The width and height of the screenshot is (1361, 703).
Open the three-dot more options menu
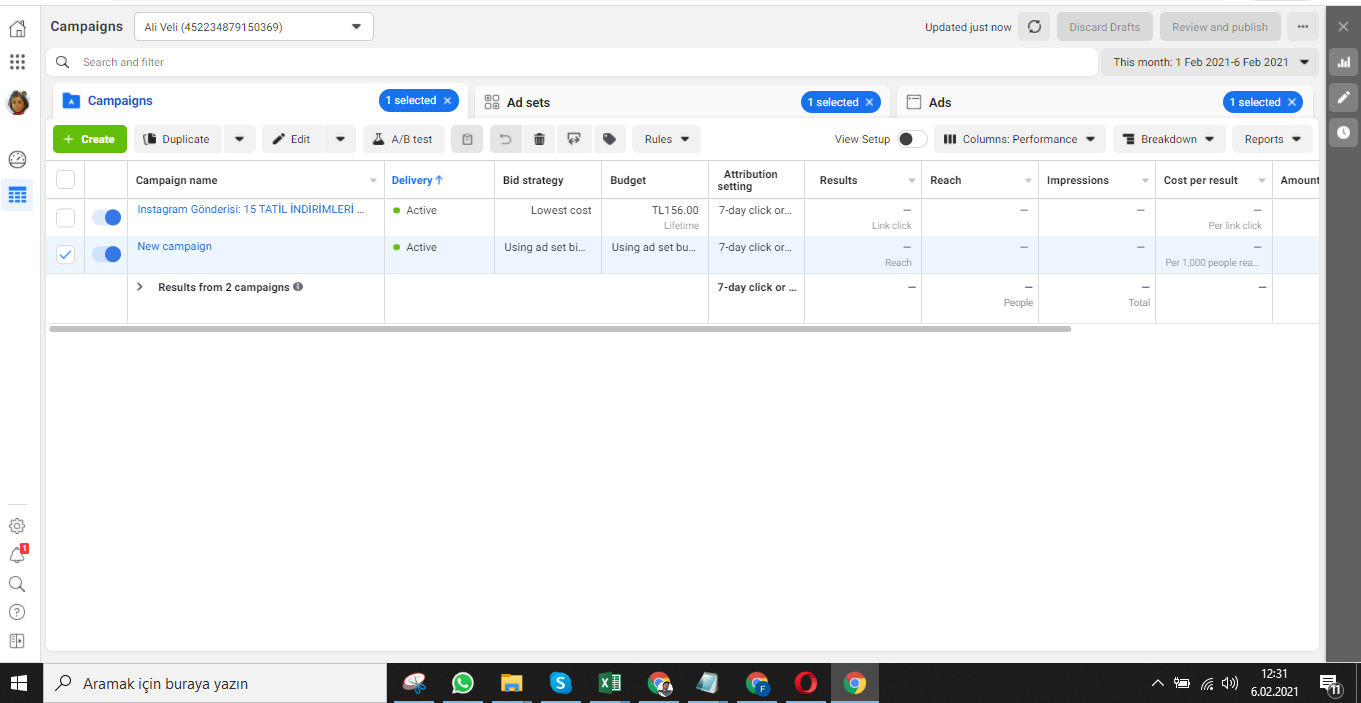coord(1301,27)
